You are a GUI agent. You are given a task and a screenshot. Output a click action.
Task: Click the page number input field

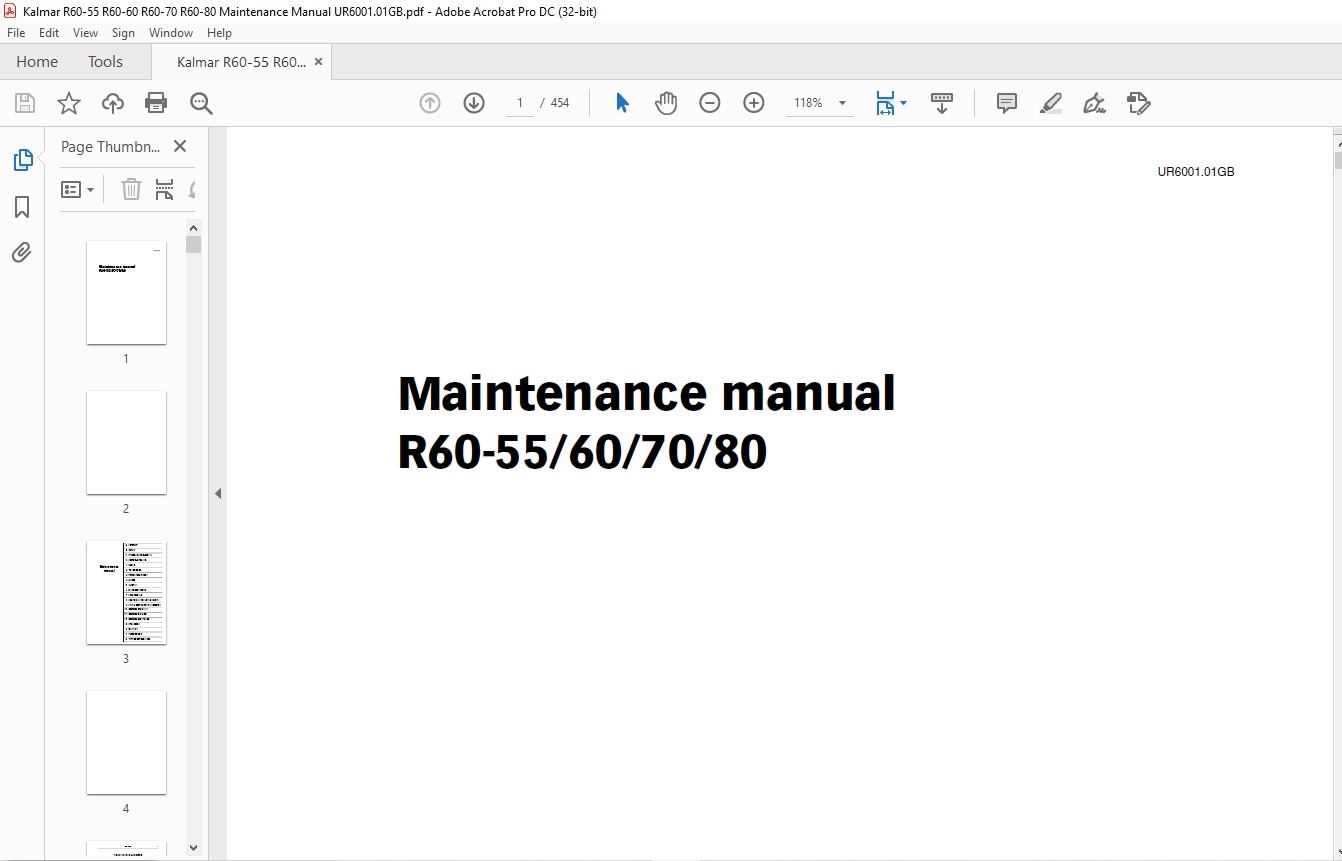pyautogui.click(x=520, y=103)
